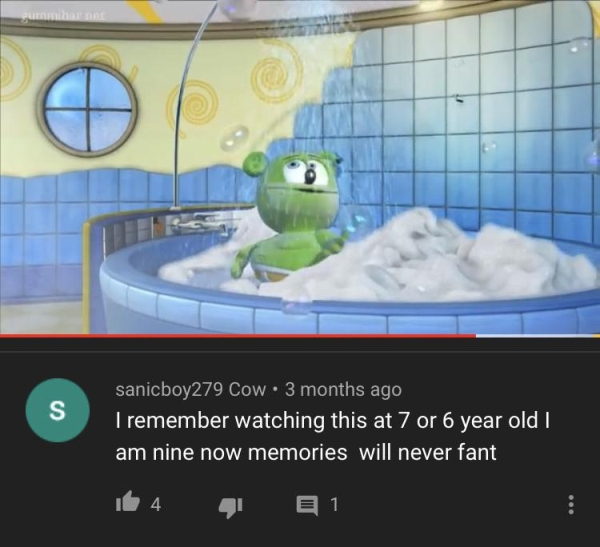Seek on the red video progress bar

238,336
